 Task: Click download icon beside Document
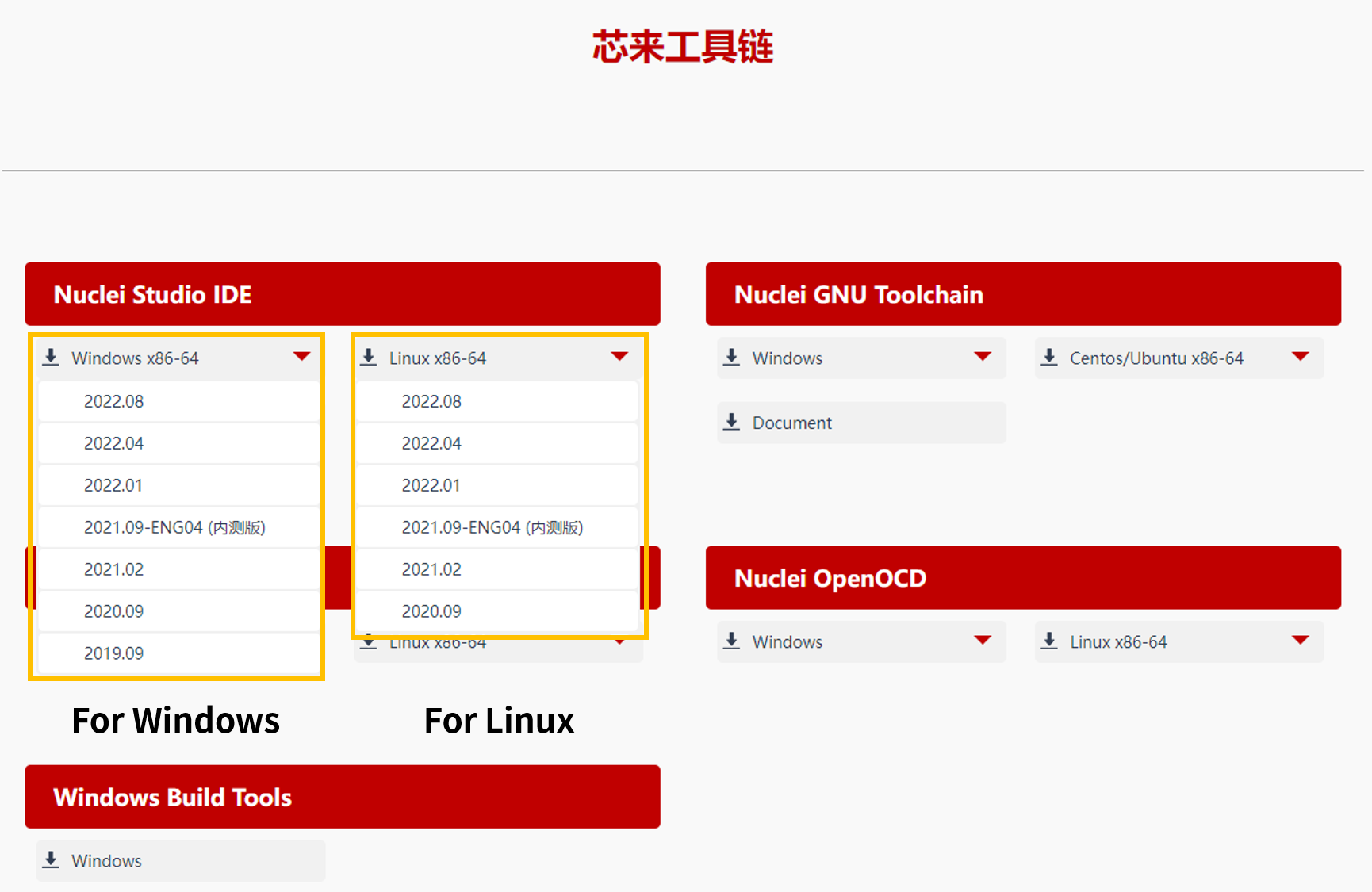(732, 422)
